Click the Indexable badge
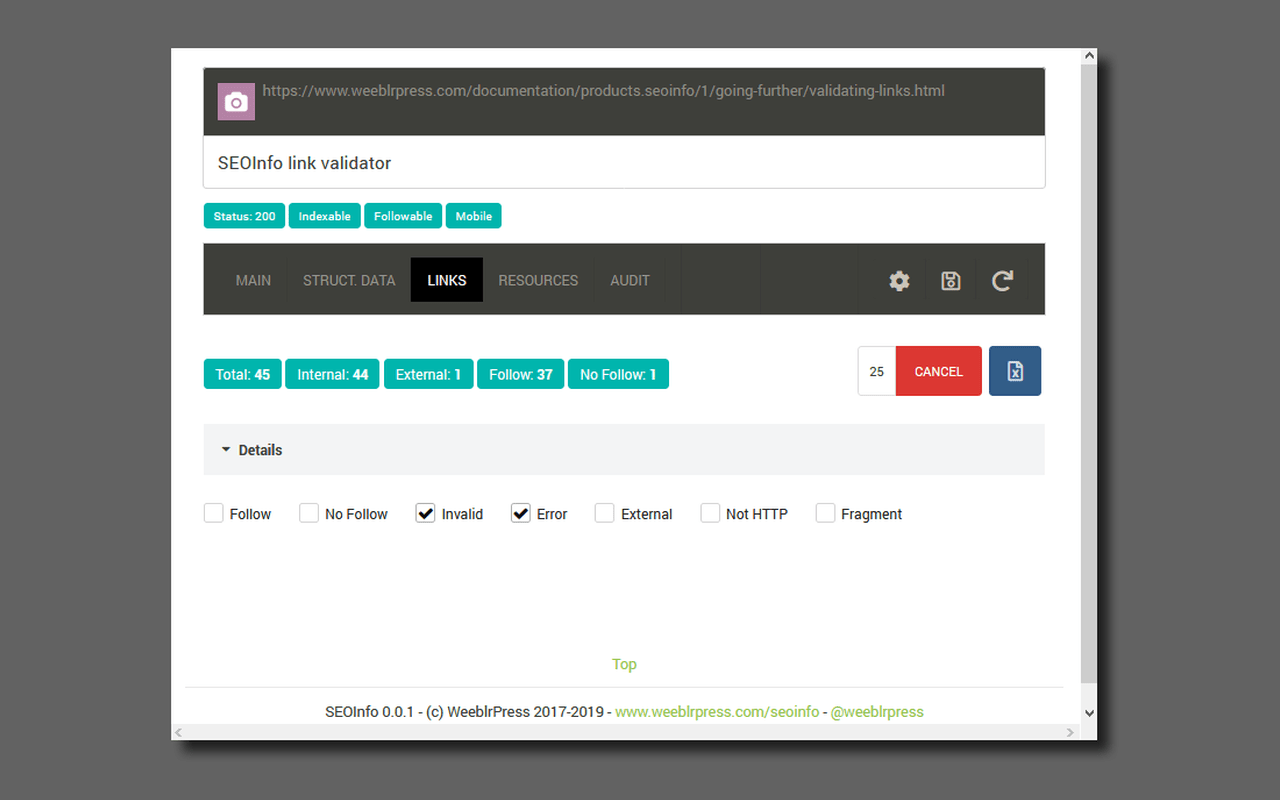The image size is (1280, 800). pyautogui.click(x=325, y=216)
